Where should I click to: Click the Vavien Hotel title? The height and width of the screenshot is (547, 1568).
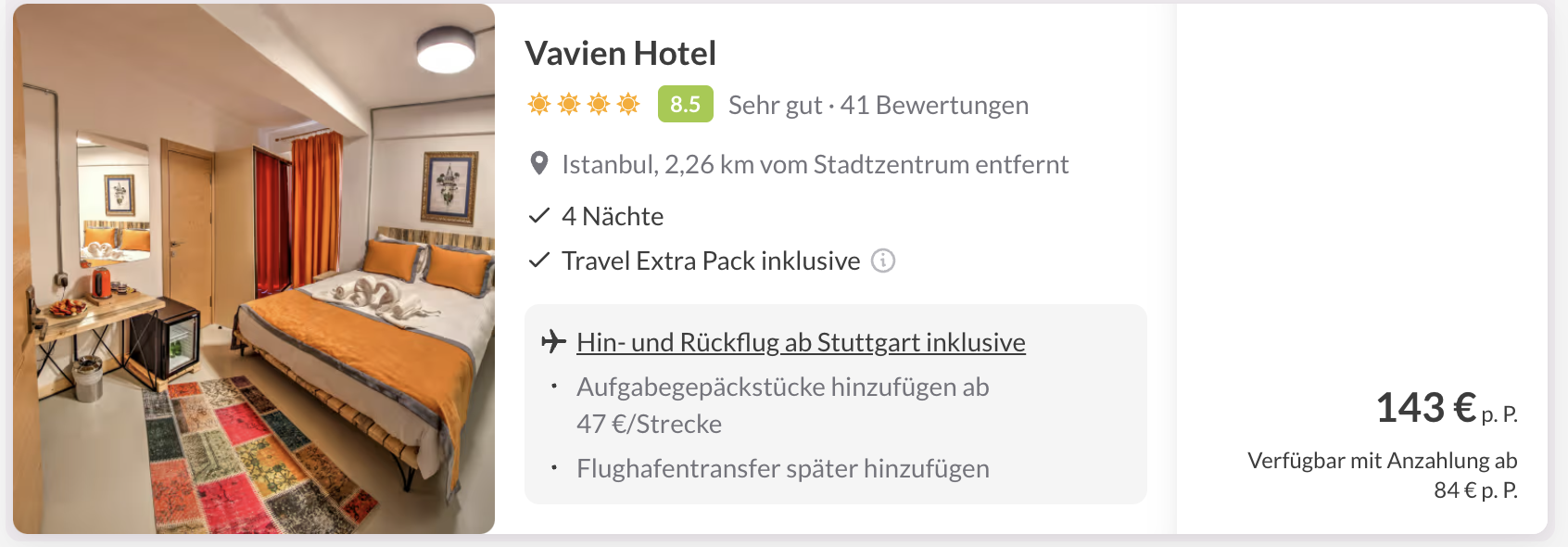[x=620, y=54]
